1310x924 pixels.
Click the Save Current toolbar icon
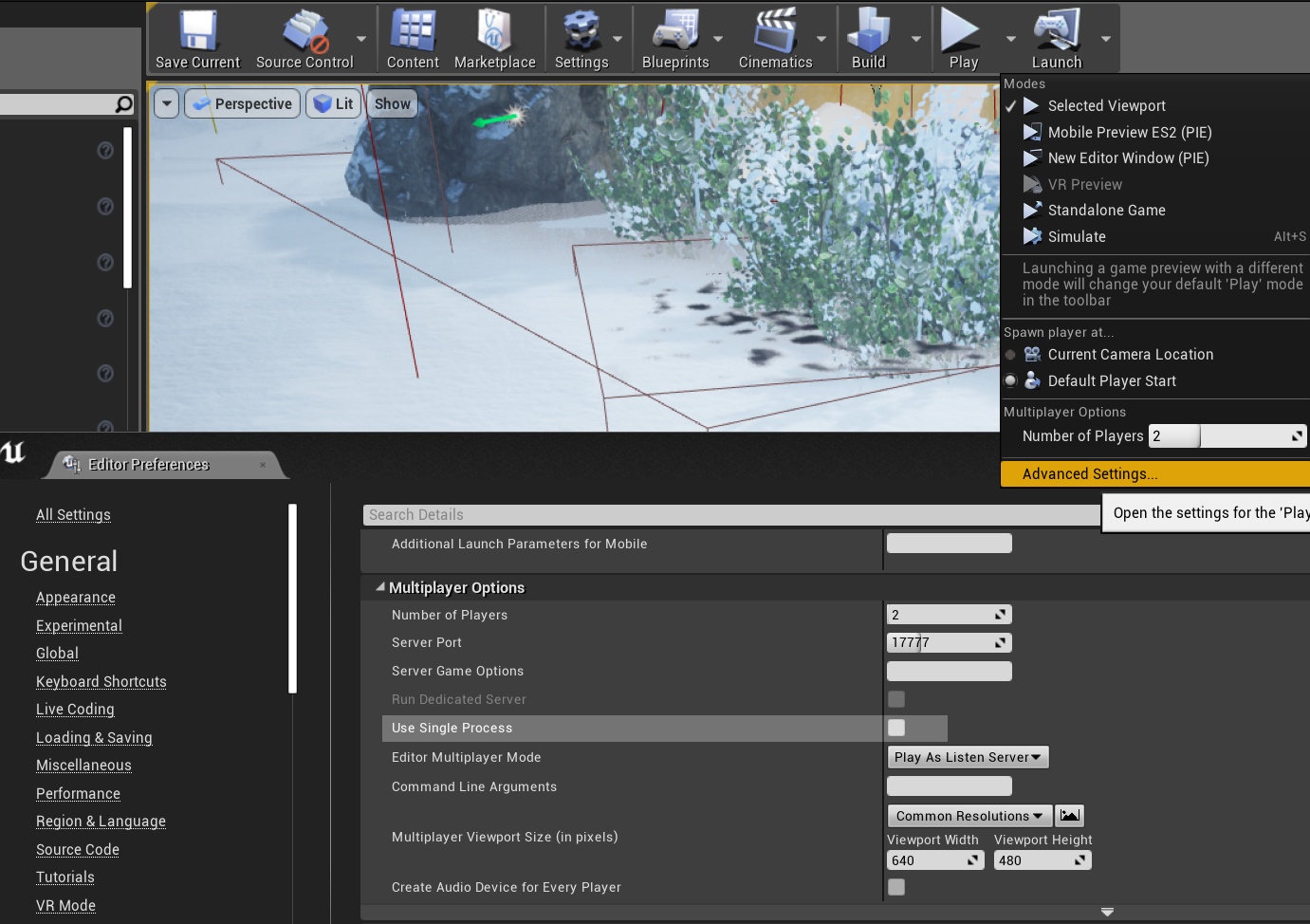tap(198, 29)
